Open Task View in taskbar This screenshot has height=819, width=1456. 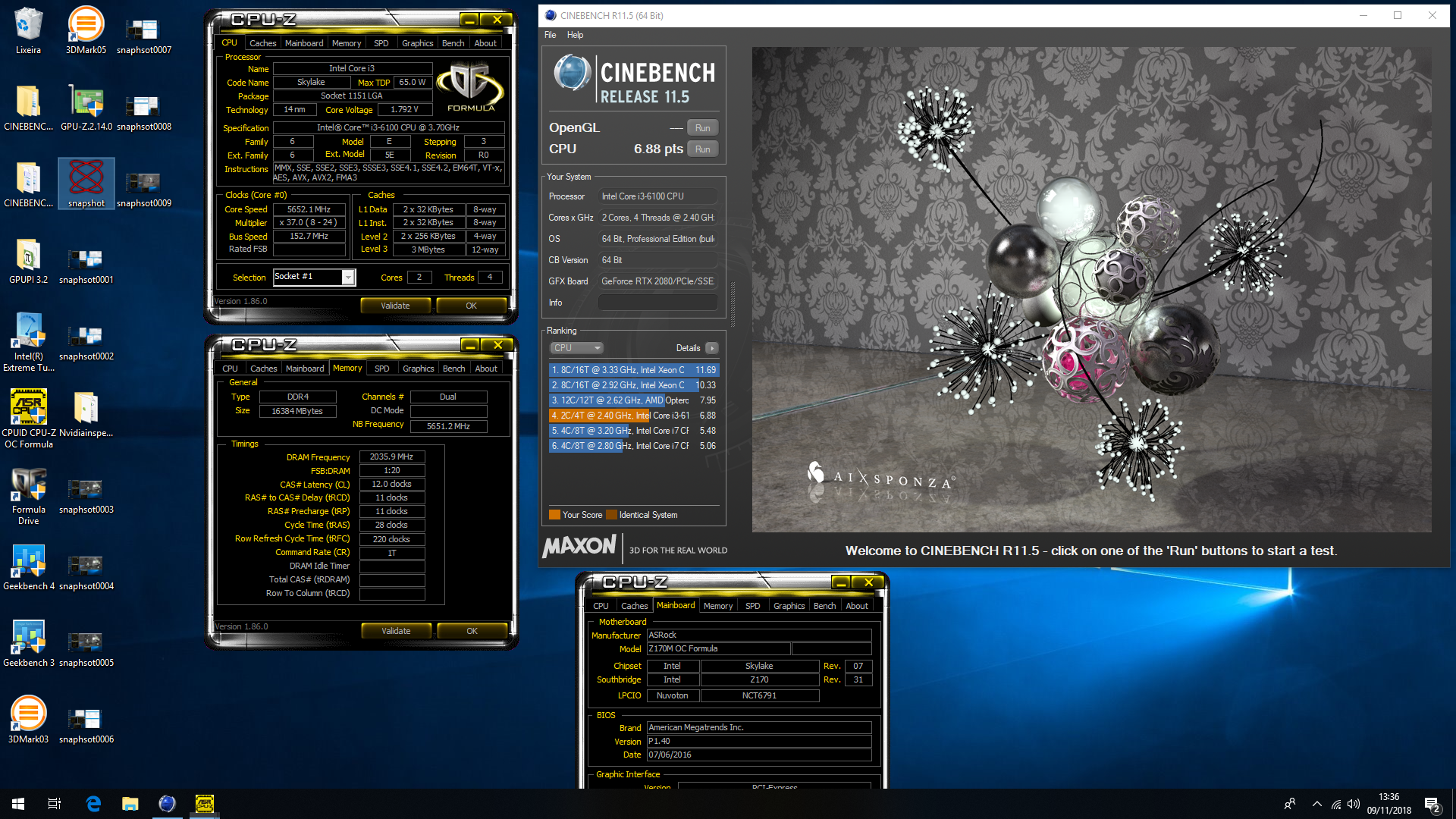(x=55, y=804)
